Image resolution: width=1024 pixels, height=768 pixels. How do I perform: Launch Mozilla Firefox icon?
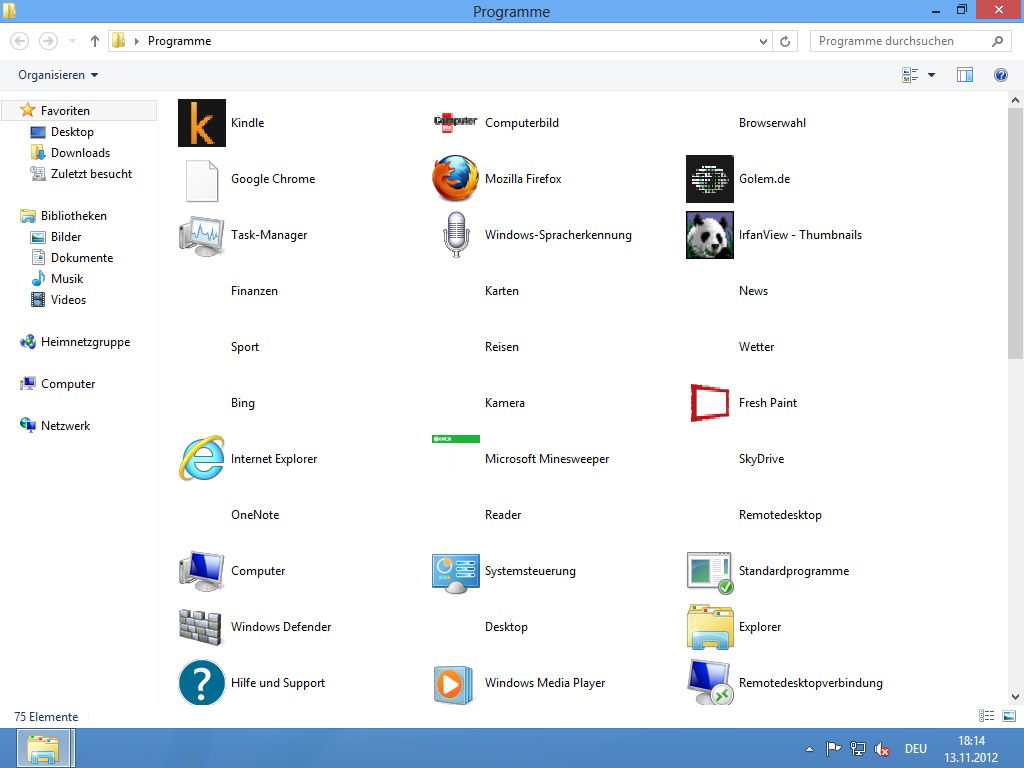(456, 178)
